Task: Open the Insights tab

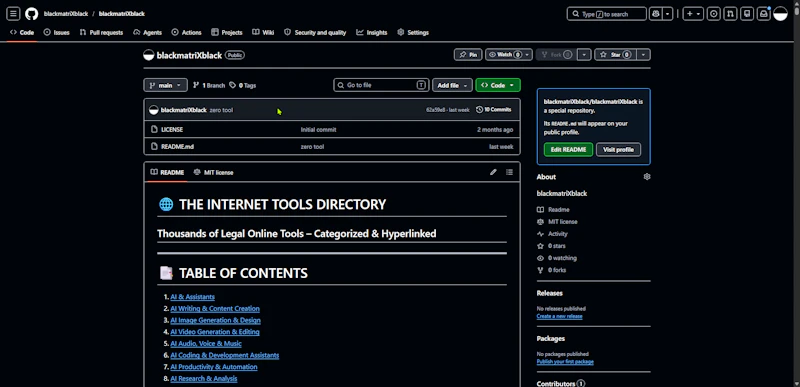Action: tap(372, 32)
